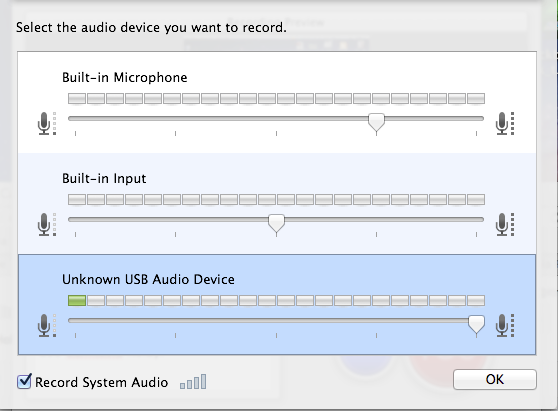The height and width of the screenshot is (411, 558).
Task: Click the green segment of USB level meter
Action: (77, 301)
